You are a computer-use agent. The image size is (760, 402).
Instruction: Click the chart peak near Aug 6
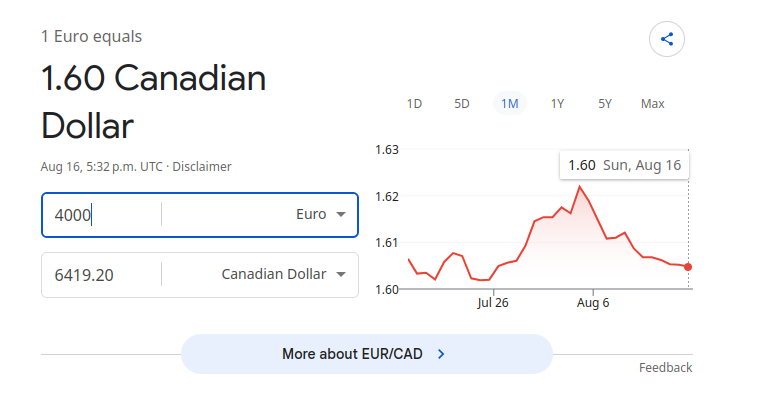[579, 186]
